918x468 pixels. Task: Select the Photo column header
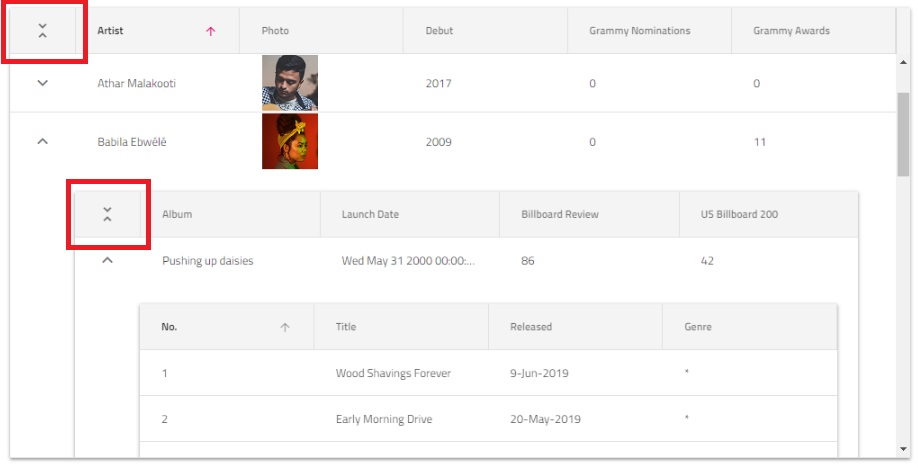(276, 31)
